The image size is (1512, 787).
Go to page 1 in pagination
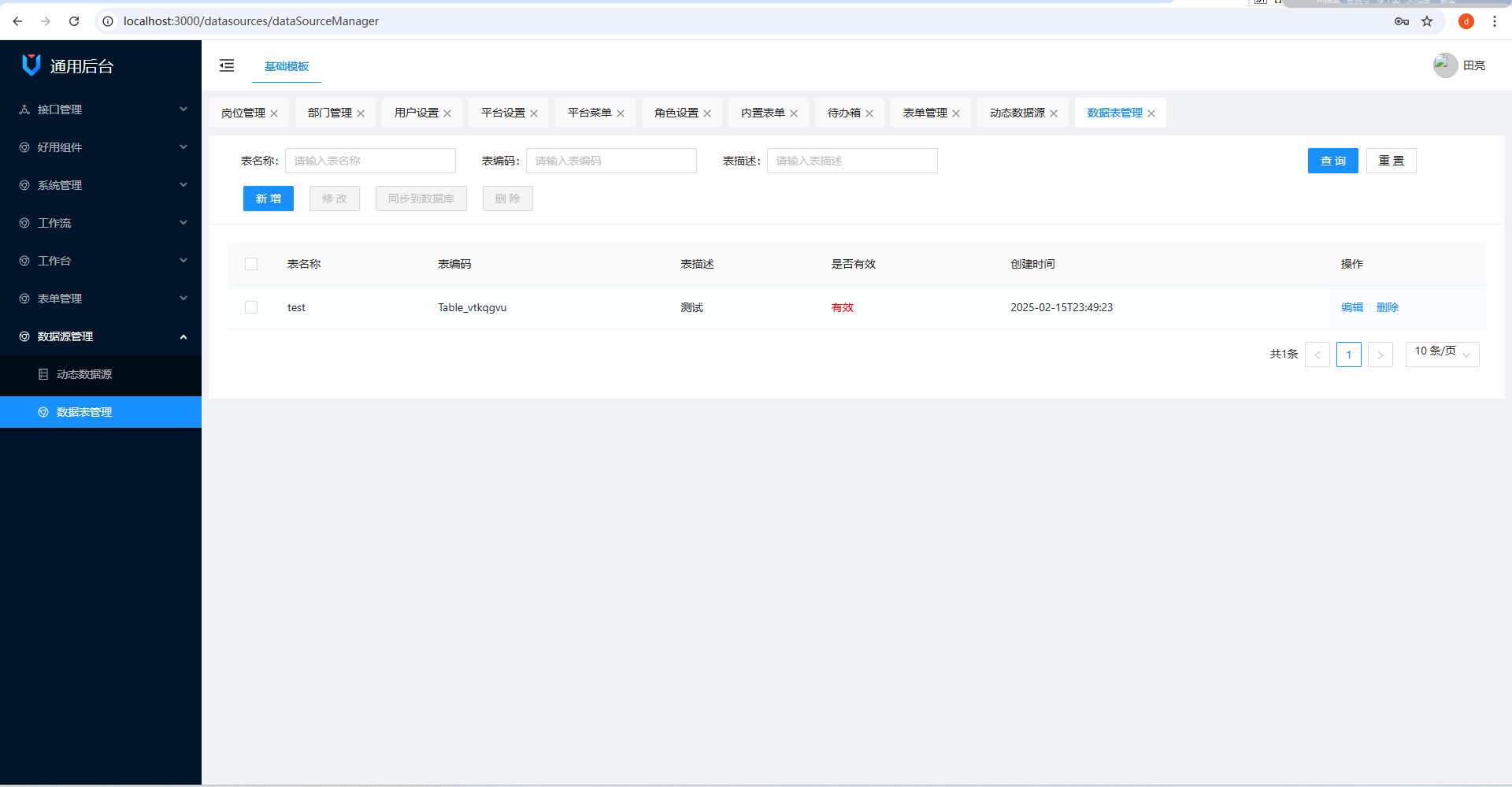1348,355
